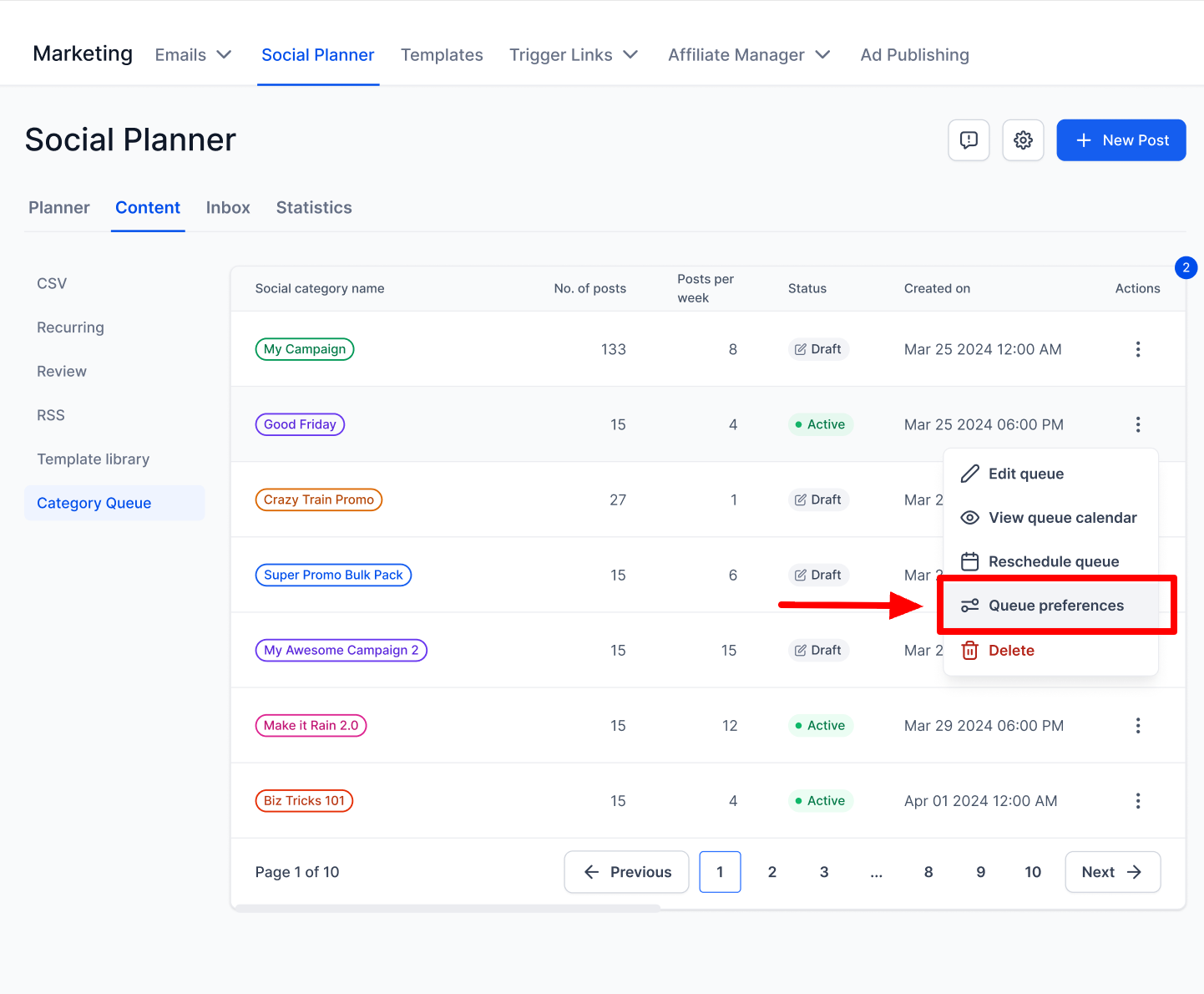1204x994 pixels.
Task: Open Template library in the sidebar
Action: (94, 459)
